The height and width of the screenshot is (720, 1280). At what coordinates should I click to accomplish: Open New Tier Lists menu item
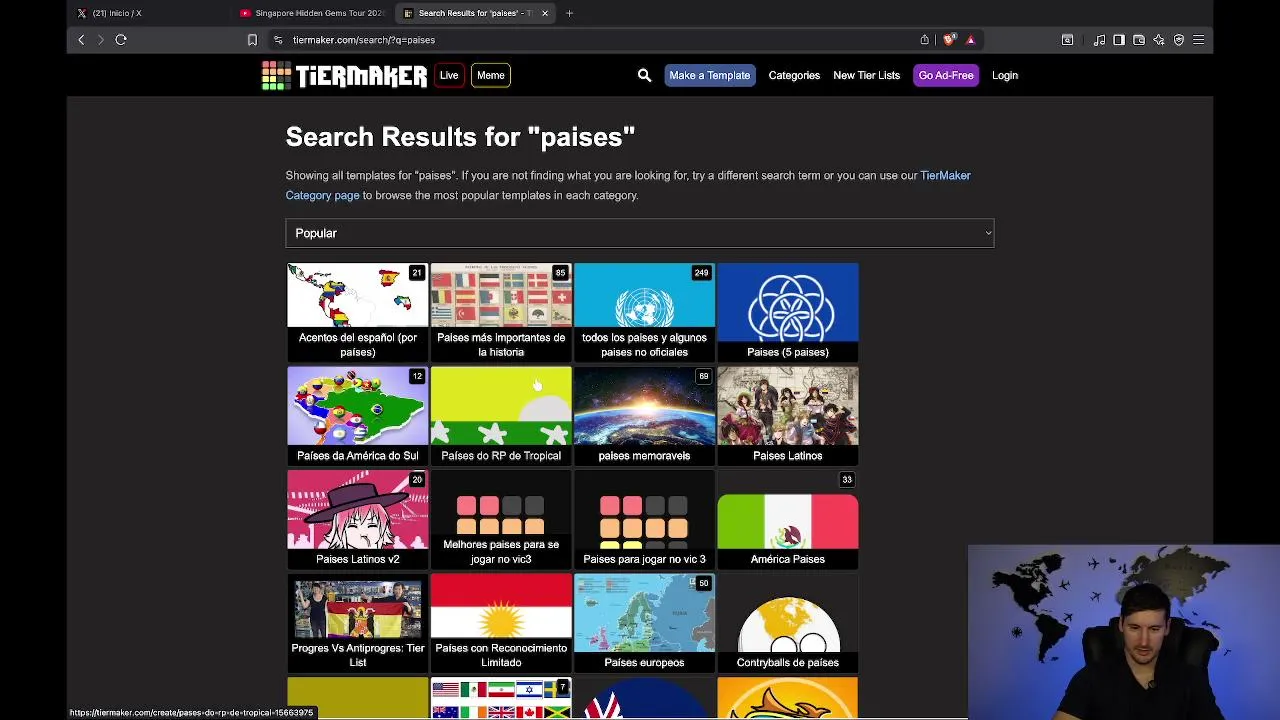coord(866,75)
